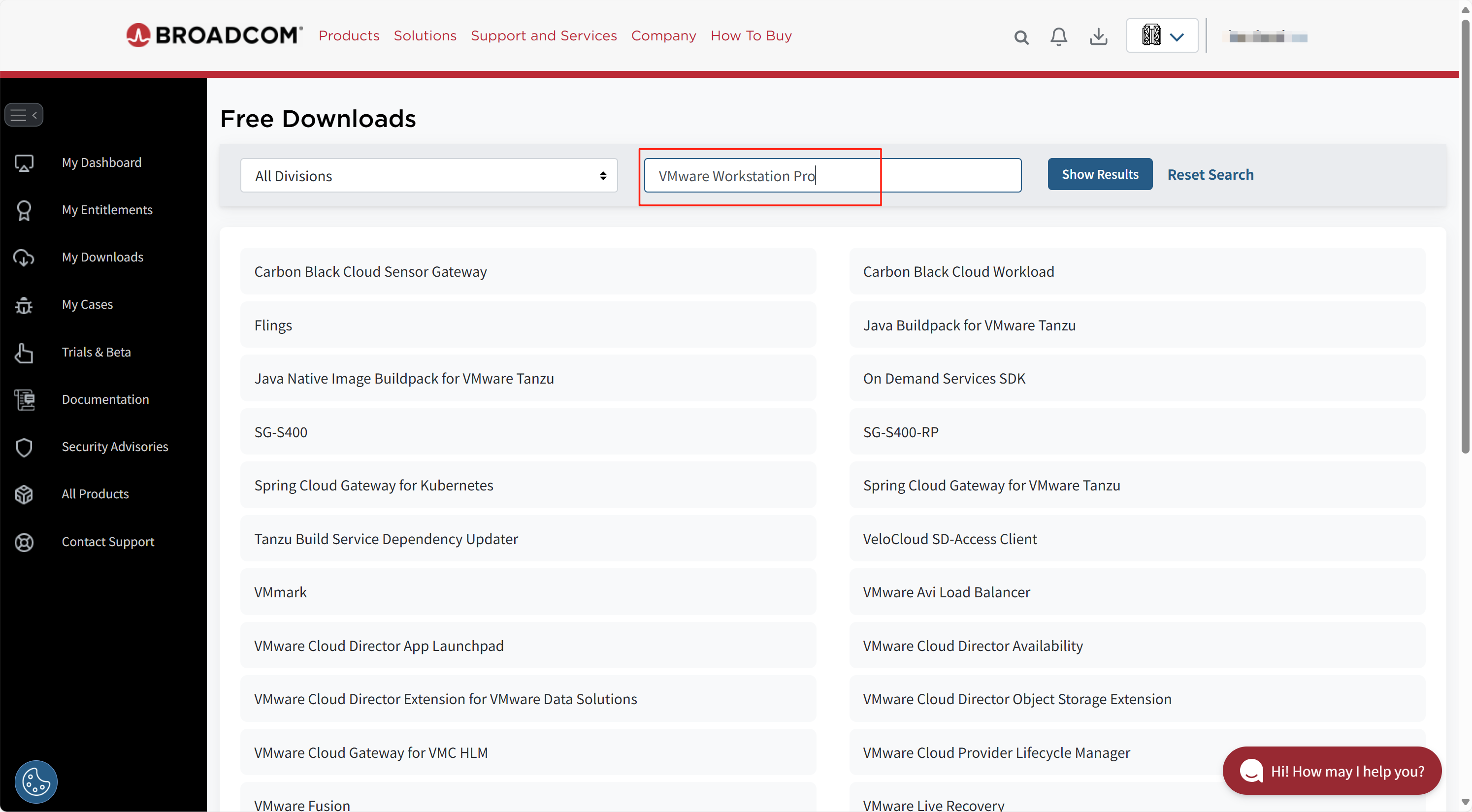The image size is (1472, 812).
Task: Open cookie settings icon at bottom left
Action: pos(36,781)
